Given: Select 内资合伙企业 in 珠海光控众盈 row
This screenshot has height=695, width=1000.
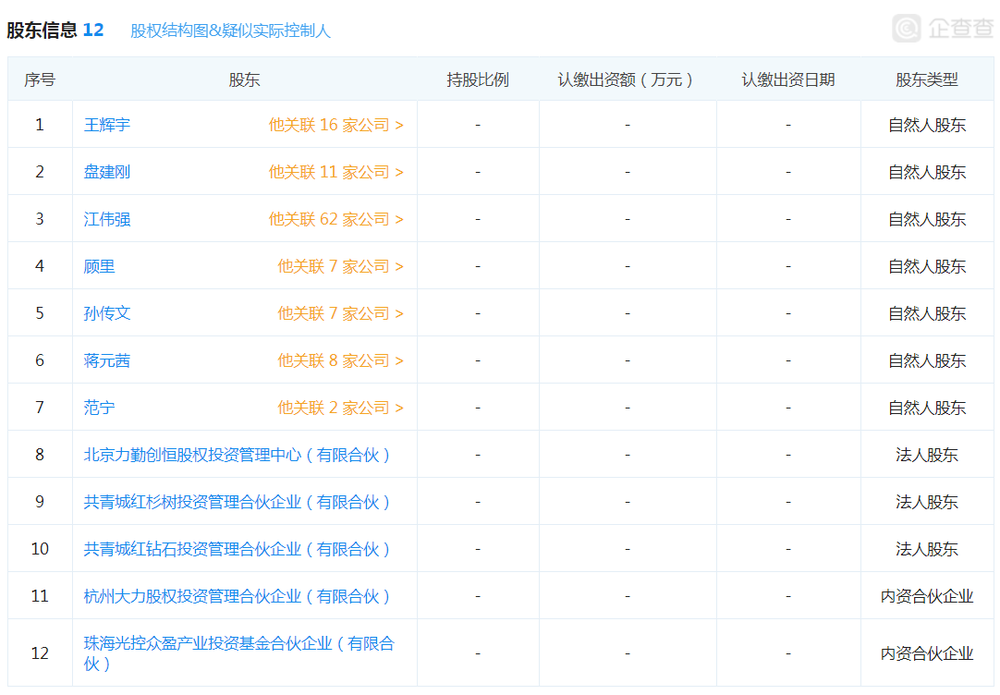Looking at the screenshot, I should (x=927, y=653).
